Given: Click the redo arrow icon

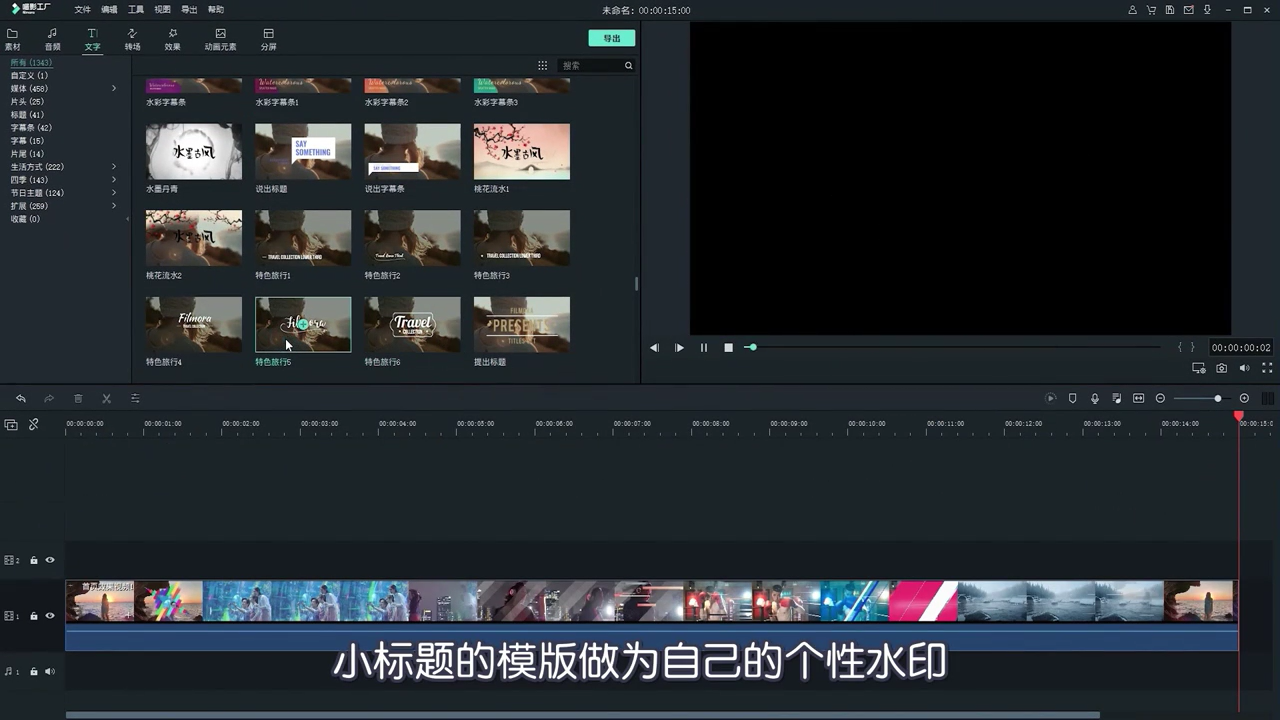Looking at the screenshot, I should click(48, 398).
